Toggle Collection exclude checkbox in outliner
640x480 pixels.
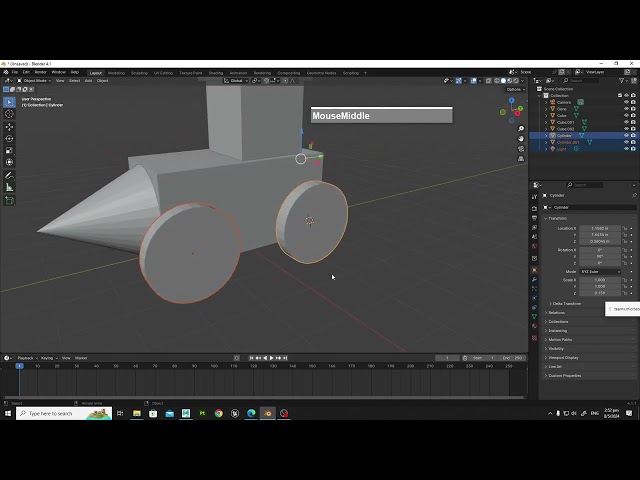620,96
